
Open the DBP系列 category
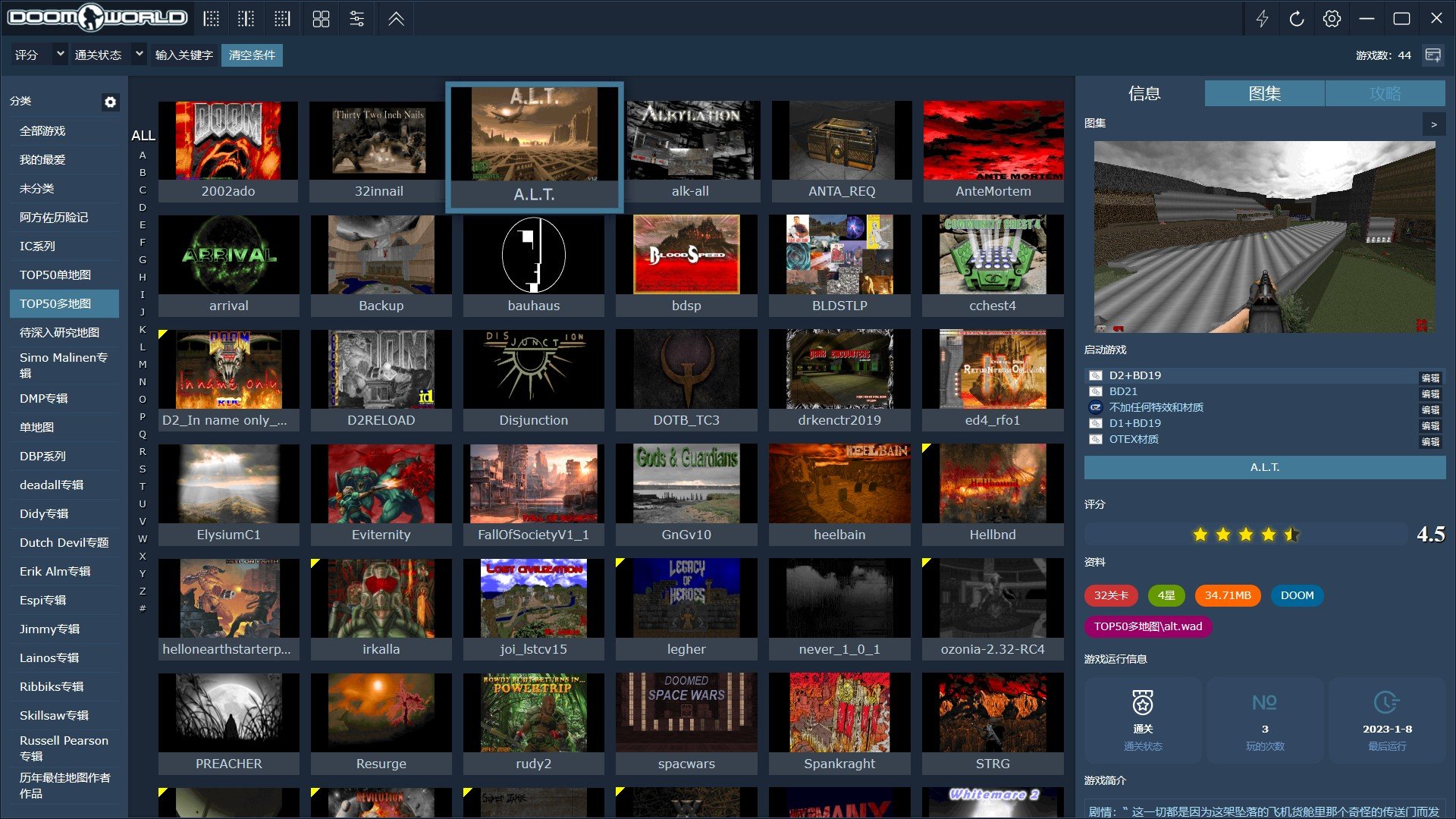pos(64,457)
